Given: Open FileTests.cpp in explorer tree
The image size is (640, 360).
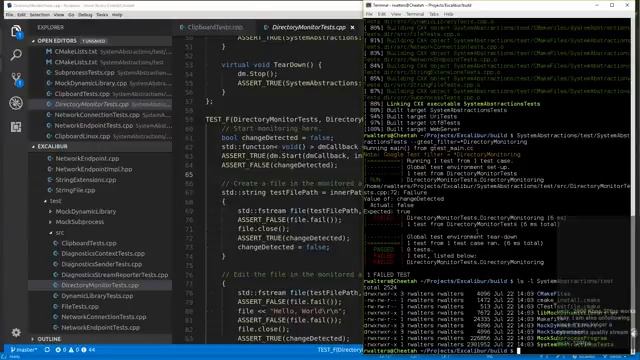Looking at the screenshot, I should coord(80,307).
